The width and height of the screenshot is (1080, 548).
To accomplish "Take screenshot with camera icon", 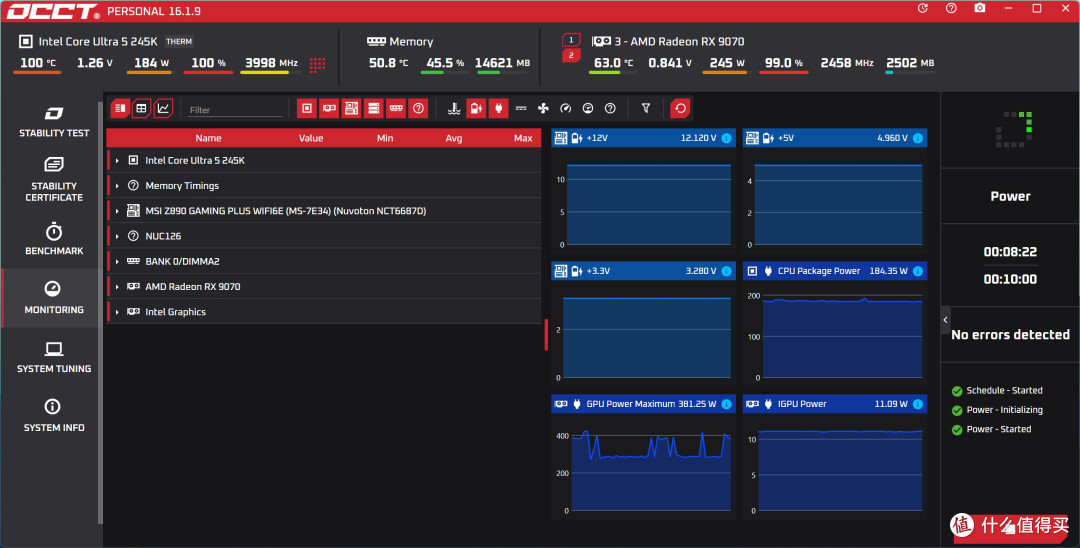I will (x=979, y=8).
